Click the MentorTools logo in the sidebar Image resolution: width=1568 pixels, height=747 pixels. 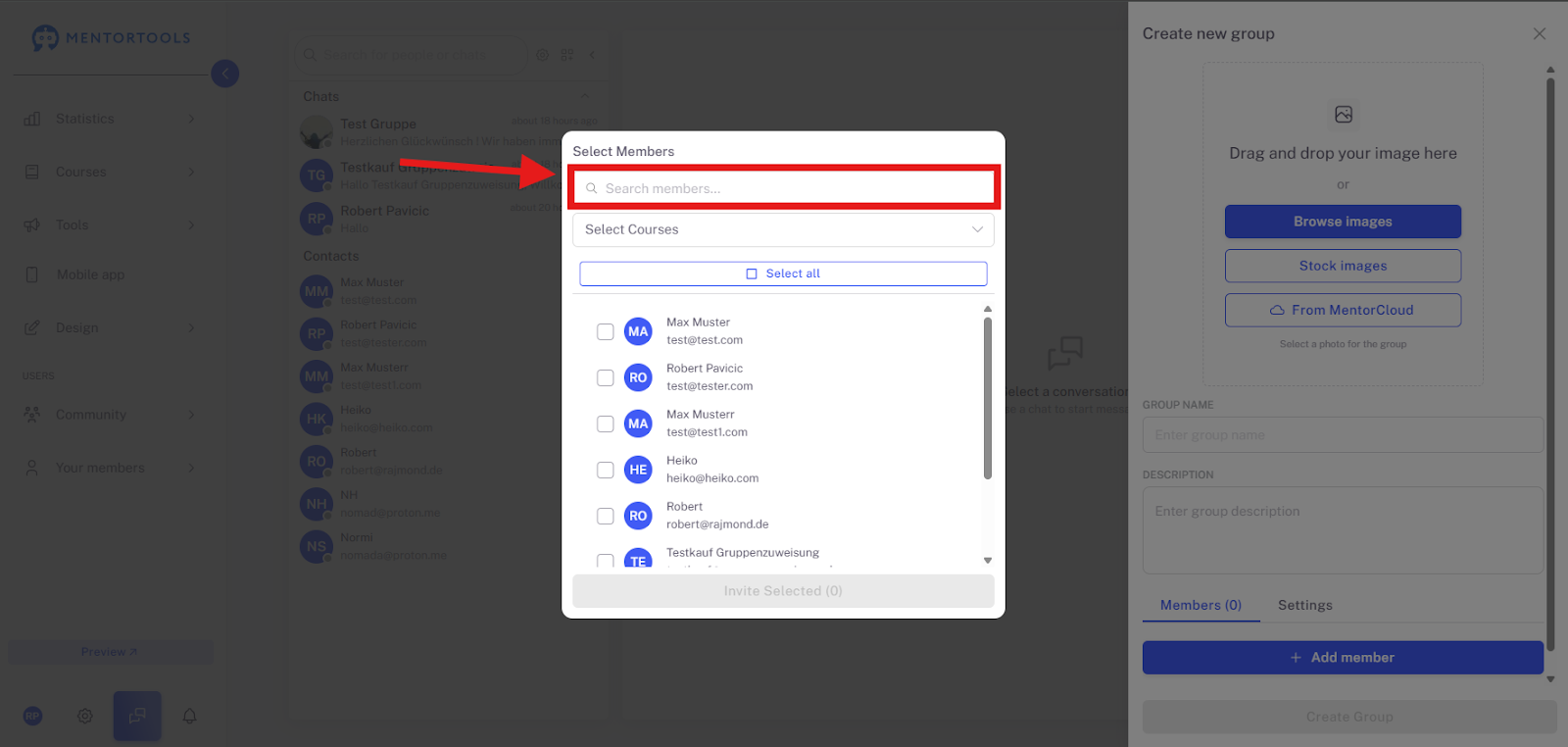pyautogui.click(x=111, y=38)
